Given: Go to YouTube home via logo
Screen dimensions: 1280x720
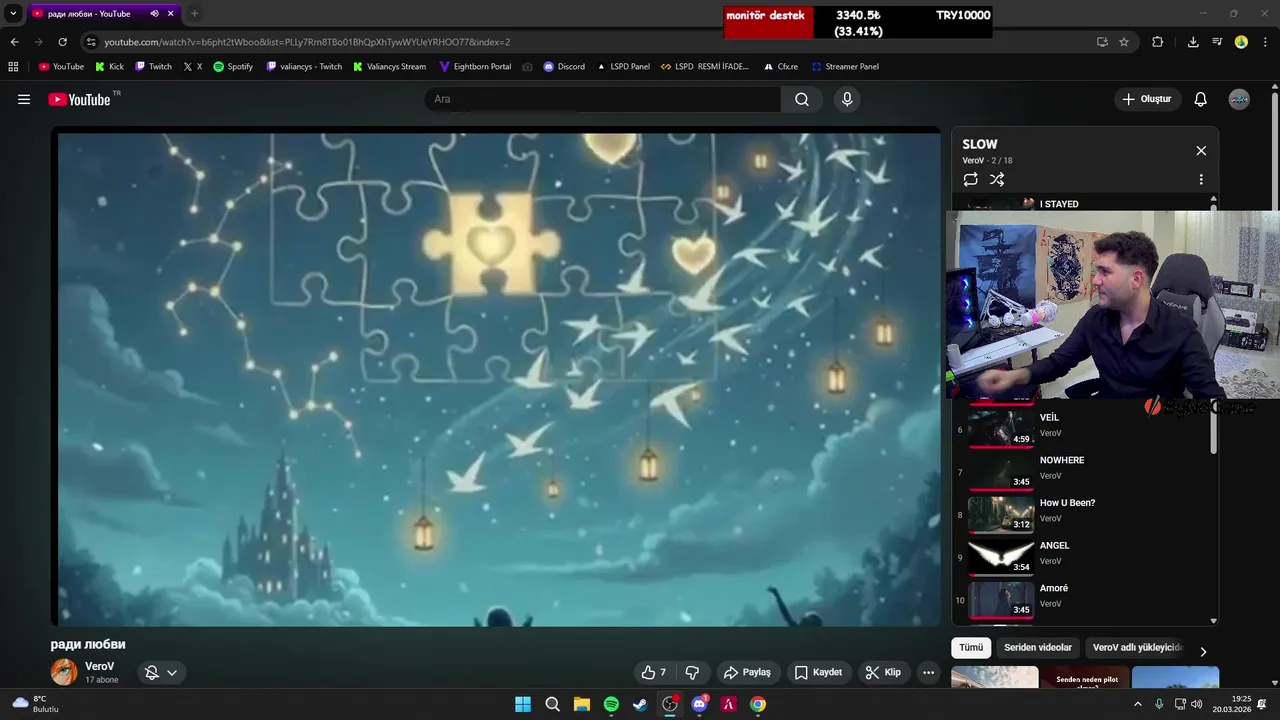Looking at the screenshot, I should (x=79, y=99).
